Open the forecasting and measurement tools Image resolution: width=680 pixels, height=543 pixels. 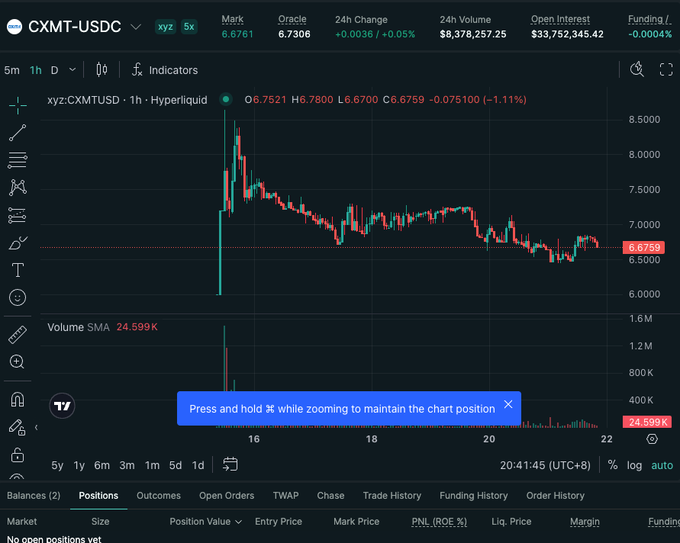[x=18, y=215]
